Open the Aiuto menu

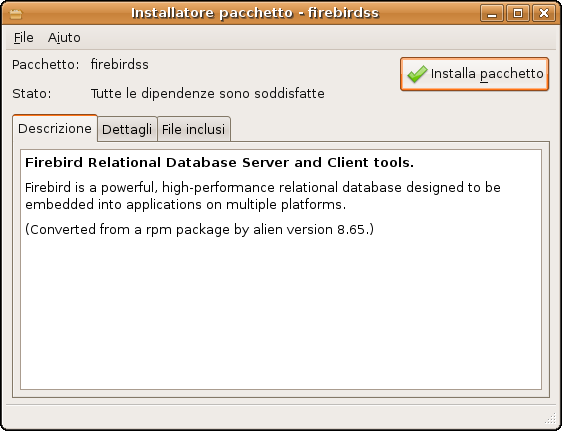[64, 38]
